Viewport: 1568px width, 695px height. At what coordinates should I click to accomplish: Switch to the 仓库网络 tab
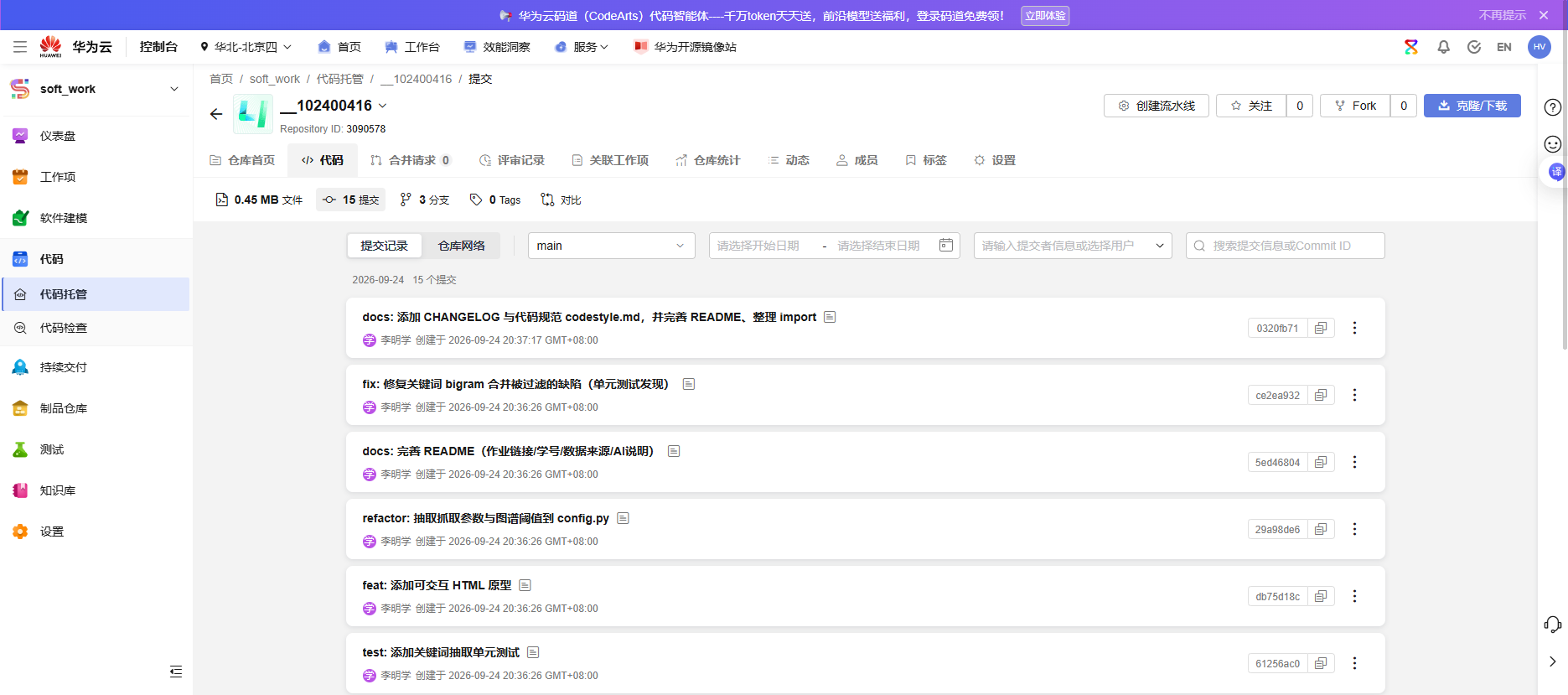tap(462, 246)
